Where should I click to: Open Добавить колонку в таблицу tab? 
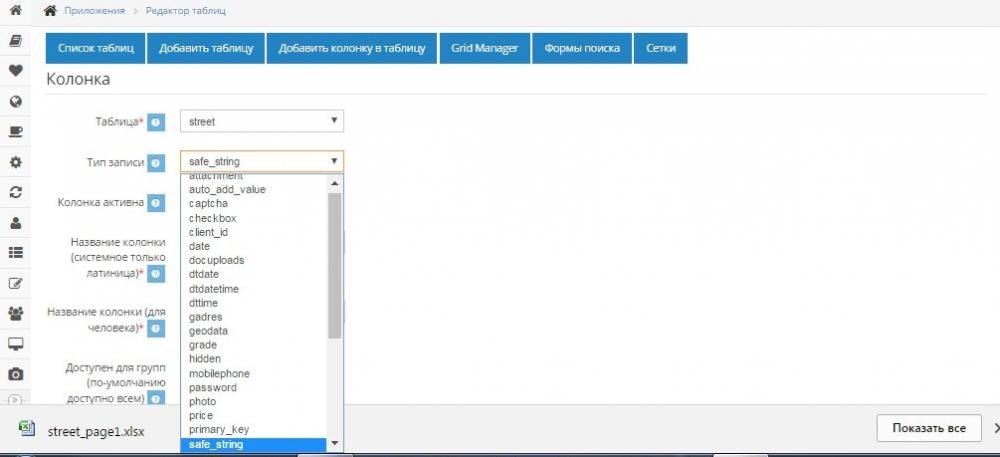(352, 48)
